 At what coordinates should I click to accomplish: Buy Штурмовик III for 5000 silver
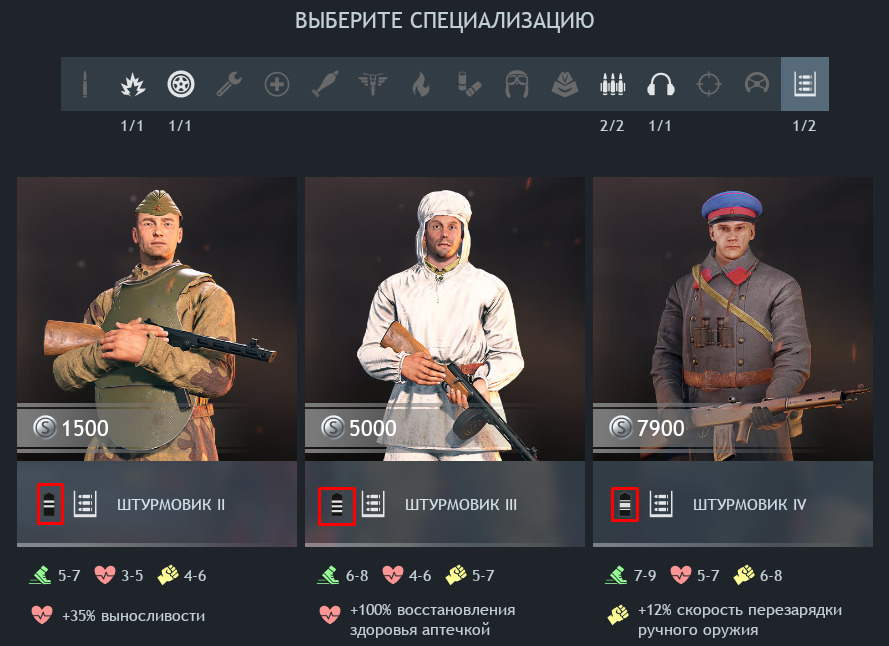(x=359, y=428)
